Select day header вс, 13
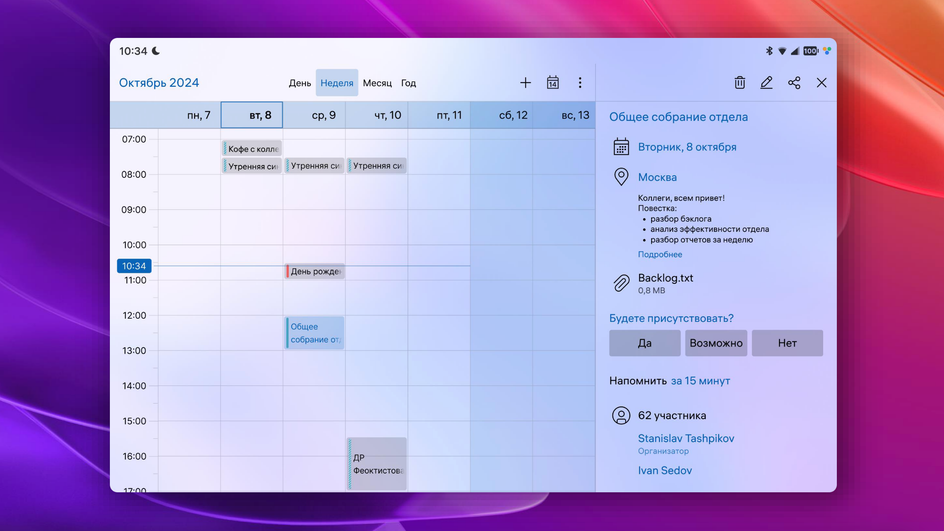This screenshot has width=944, height=531. click(x=564, y=115)
